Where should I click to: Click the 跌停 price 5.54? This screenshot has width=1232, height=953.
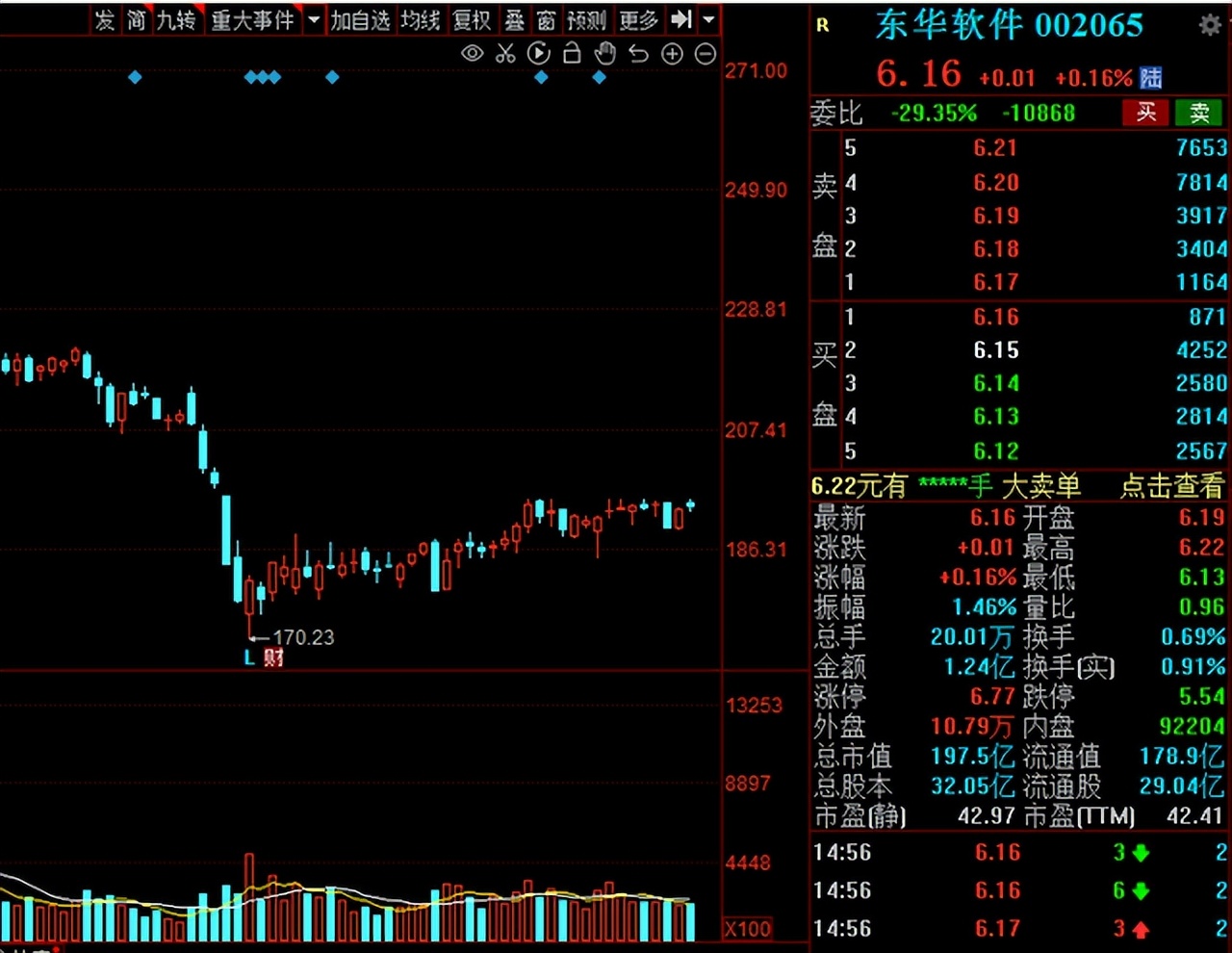click(x=1202, y=696)
